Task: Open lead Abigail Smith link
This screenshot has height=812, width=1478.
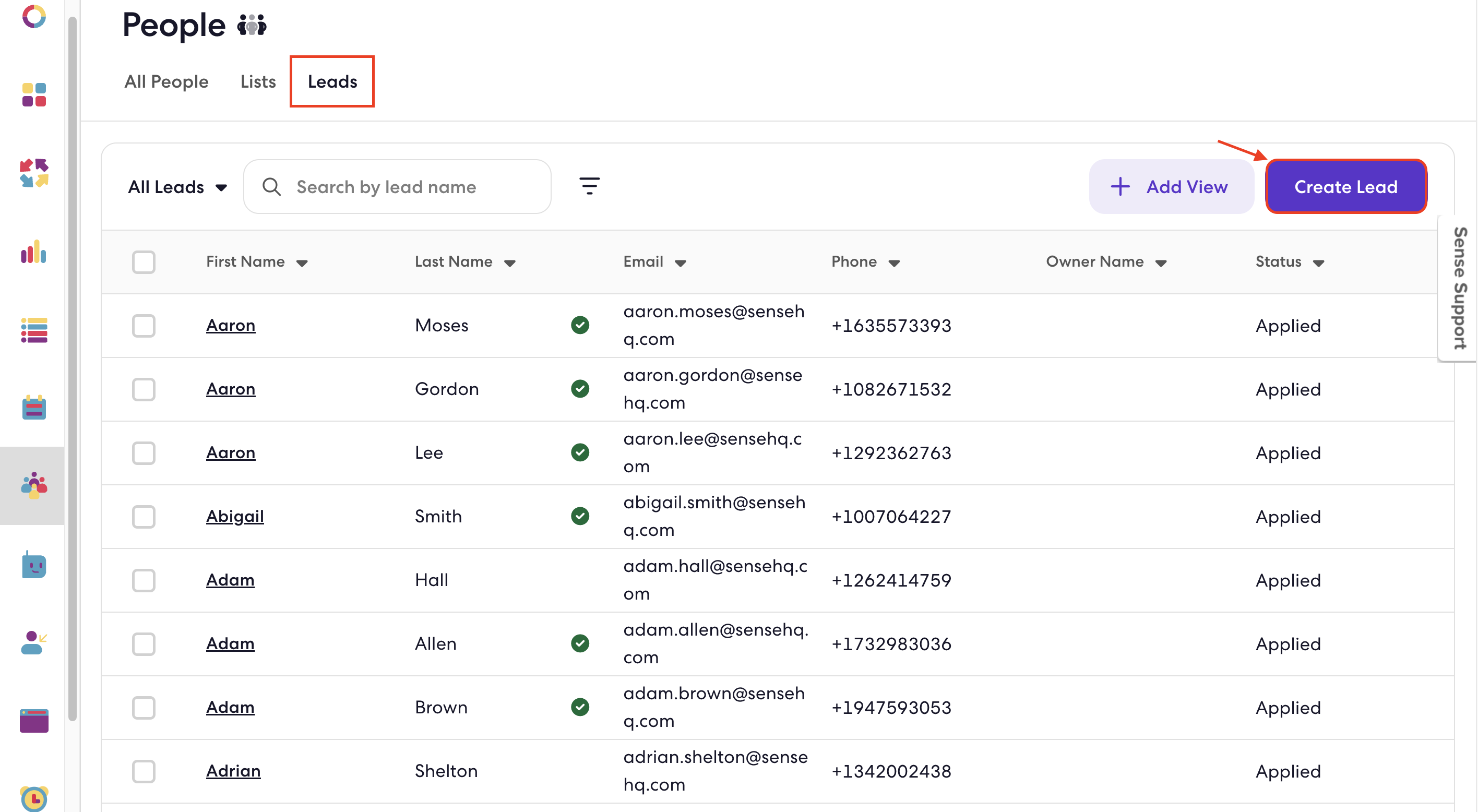Action: 235,517
